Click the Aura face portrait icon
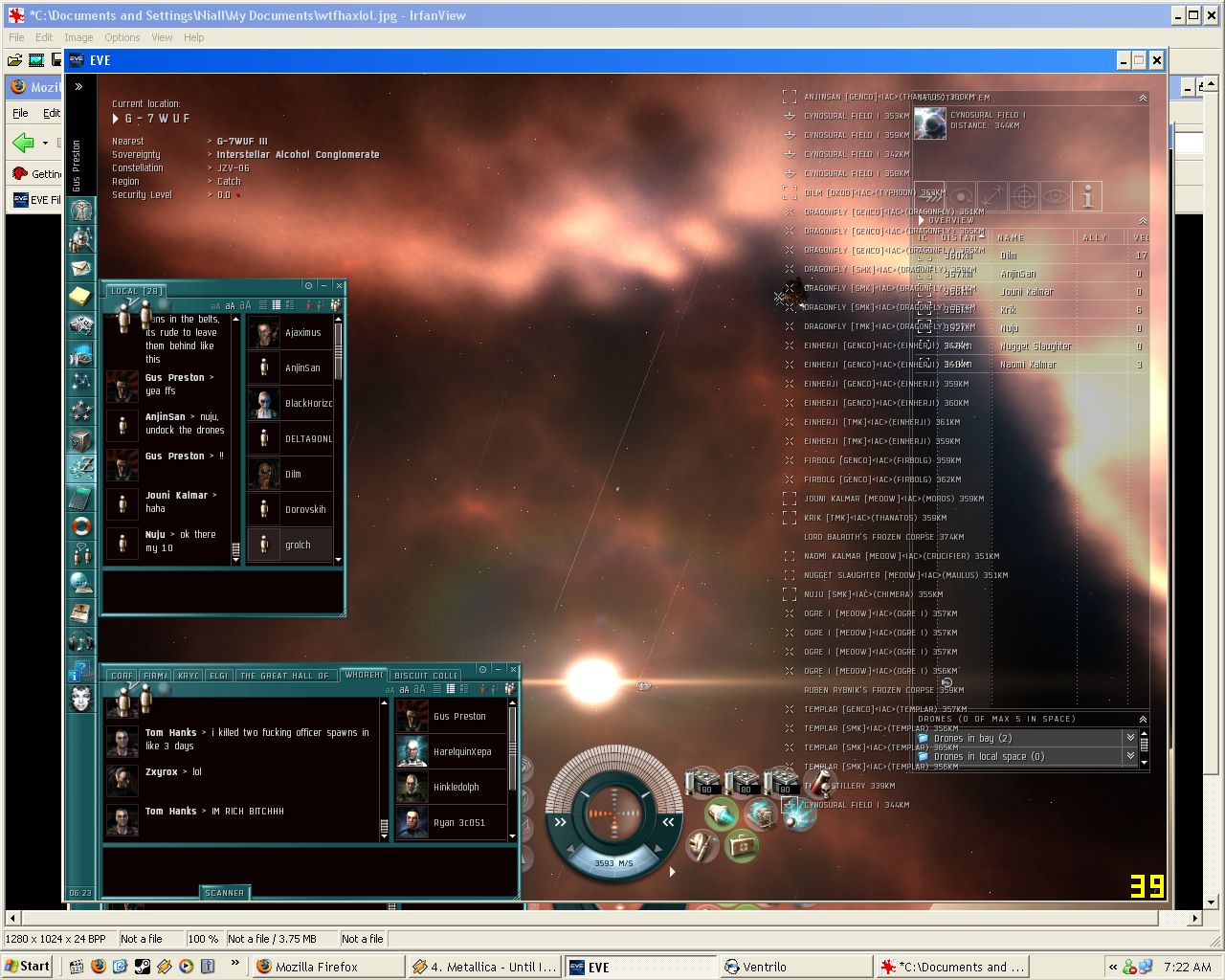The width and height of the screenshot is (1225, 980). (81, 699)
